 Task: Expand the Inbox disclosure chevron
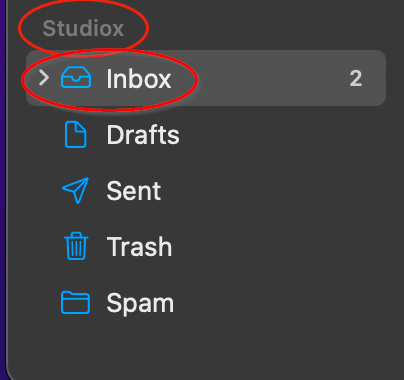(44, 78)
